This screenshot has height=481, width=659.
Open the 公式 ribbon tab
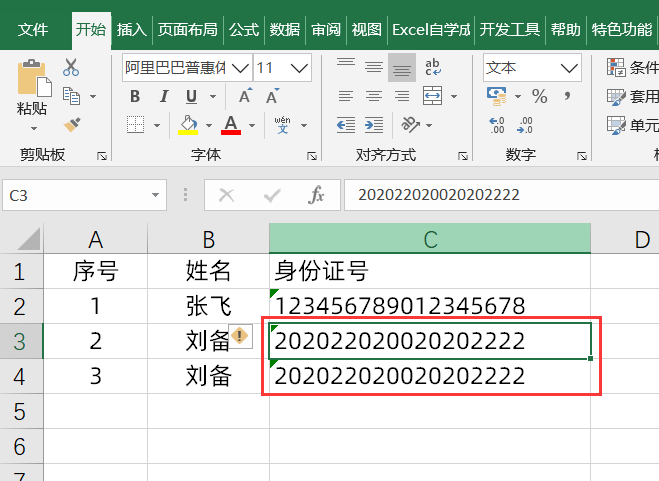[x=244, y=29]
